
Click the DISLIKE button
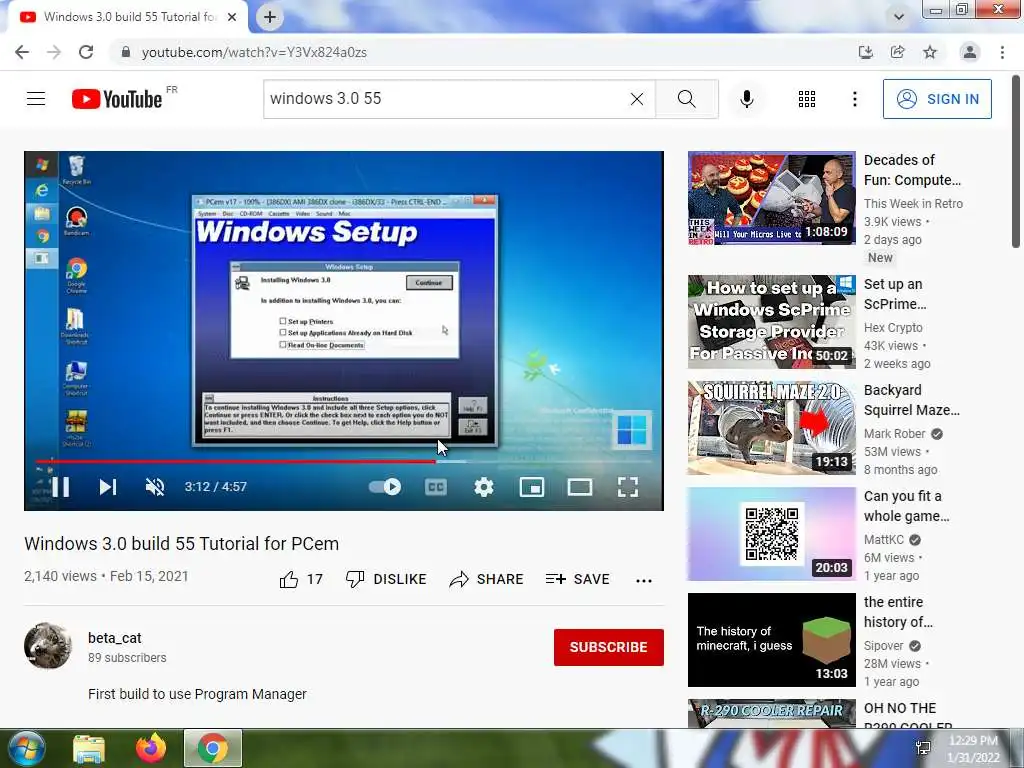386,579
